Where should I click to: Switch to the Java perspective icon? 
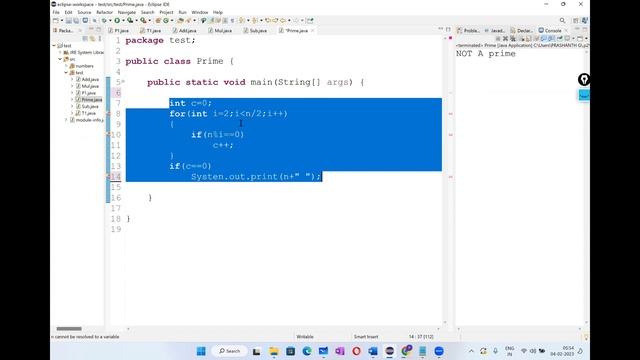pyautogui.click(x=584, y=20)
